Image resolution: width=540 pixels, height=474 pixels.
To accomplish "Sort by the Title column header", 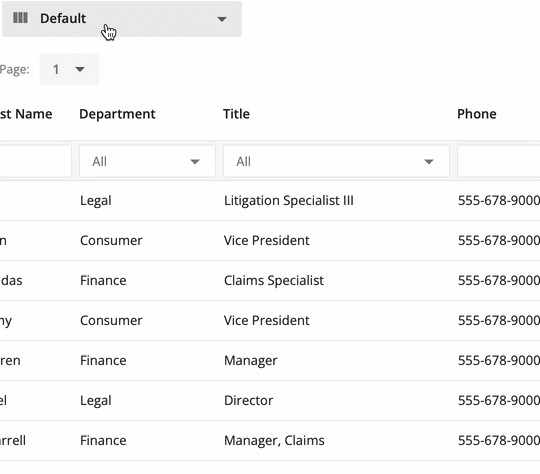I will (236, 114).
